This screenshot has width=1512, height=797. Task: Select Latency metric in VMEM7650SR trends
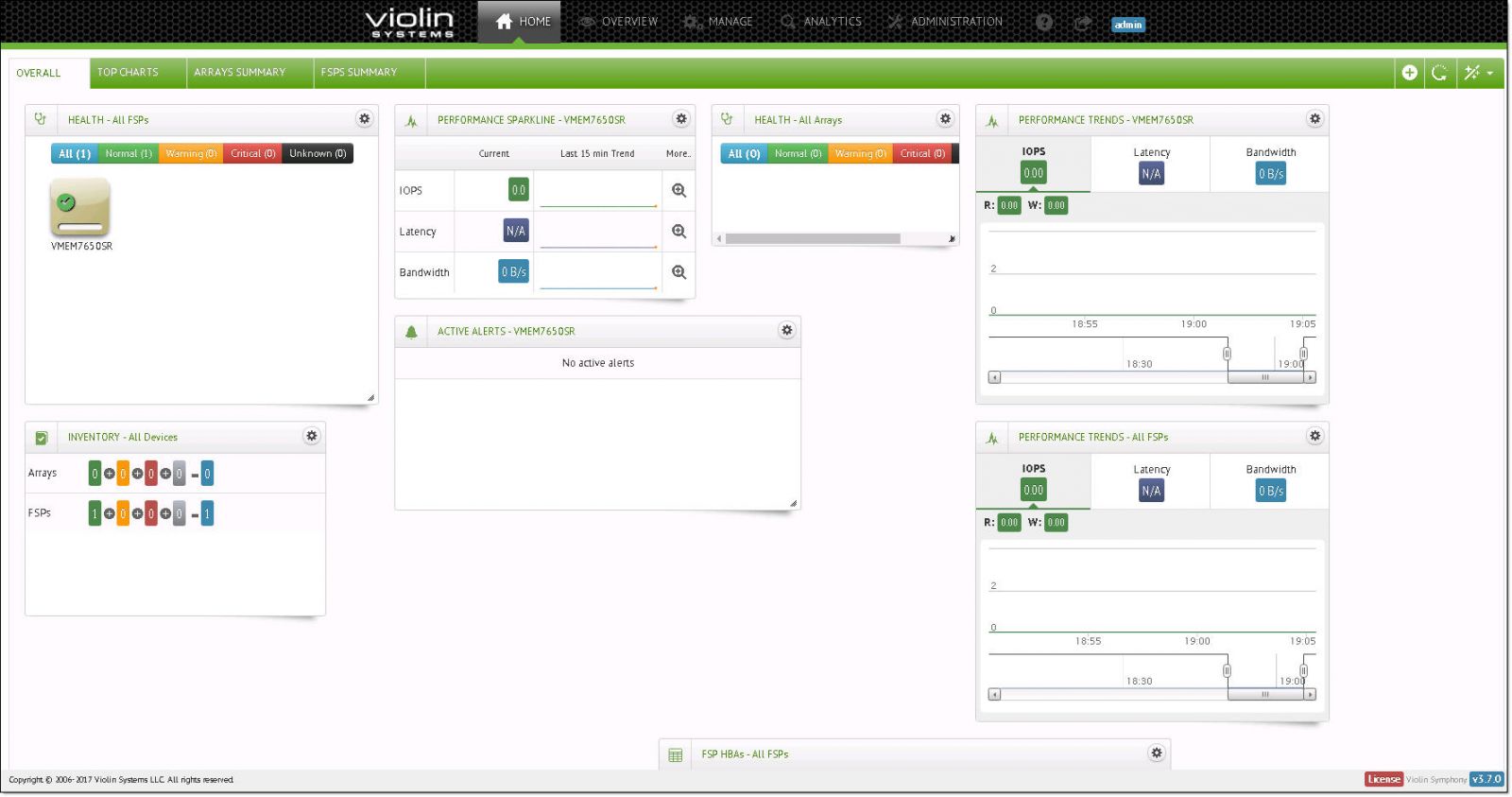click(1151, 164)
